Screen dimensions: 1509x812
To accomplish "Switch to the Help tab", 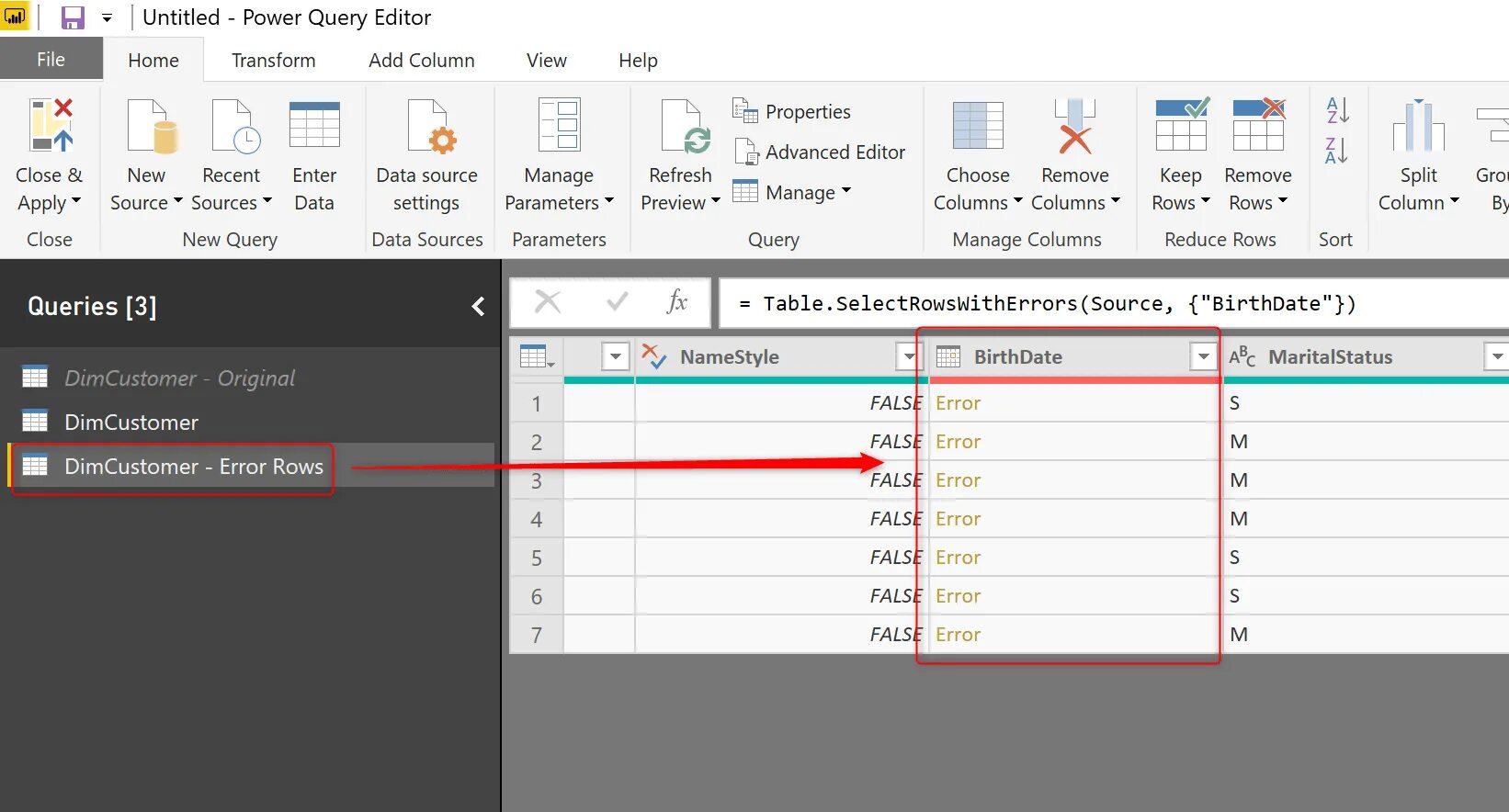I will [638, 60].
